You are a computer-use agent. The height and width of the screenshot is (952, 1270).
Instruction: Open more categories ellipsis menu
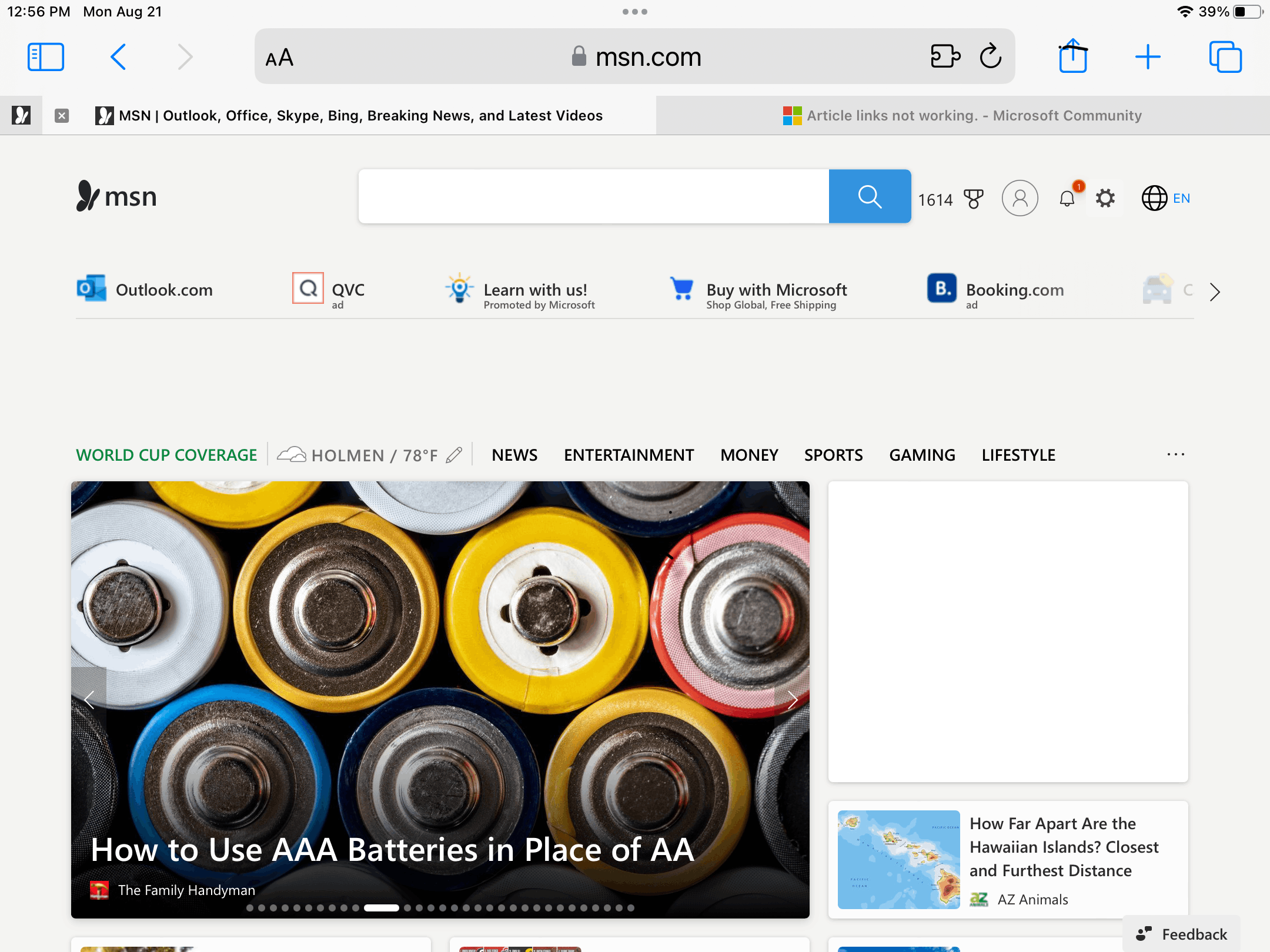click(x=1176, y=454)
